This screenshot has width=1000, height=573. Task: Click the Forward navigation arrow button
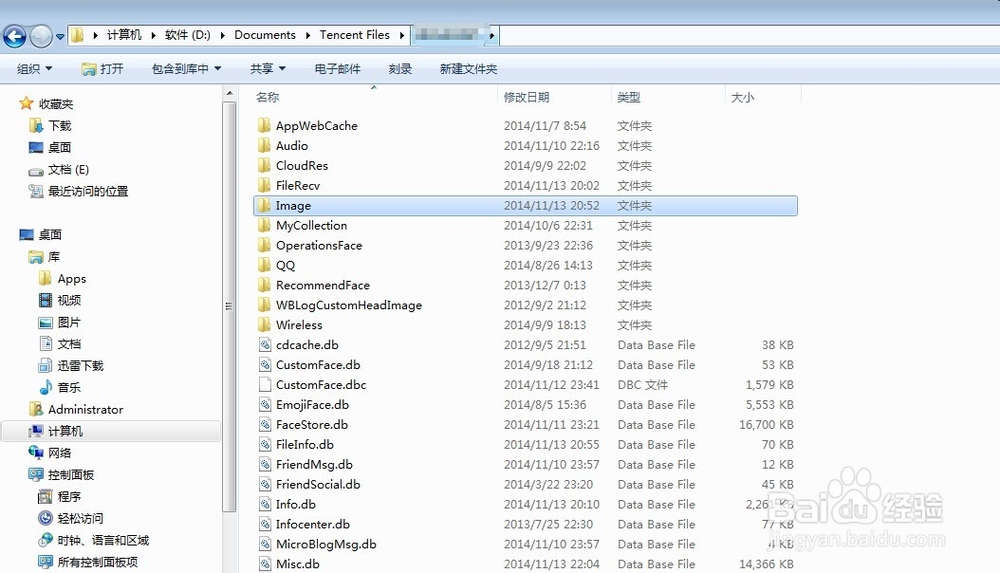[x=41, y=36]
